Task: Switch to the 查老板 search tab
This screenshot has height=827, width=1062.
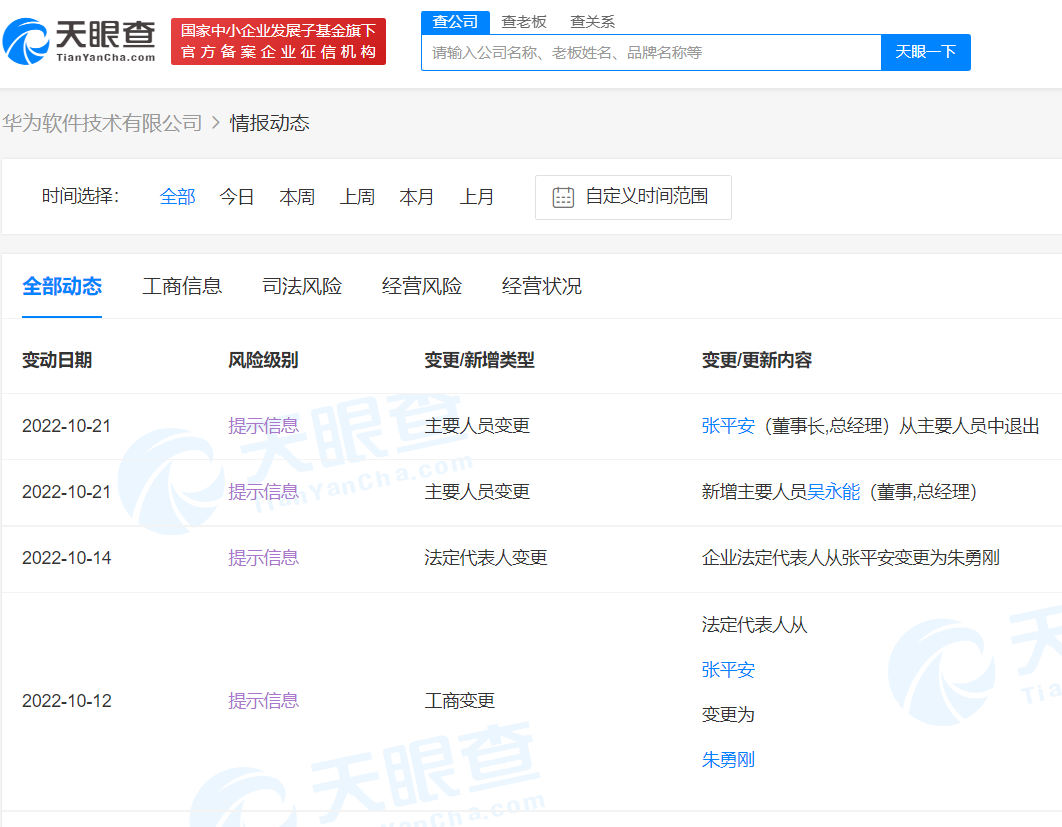Action: pyautogui.click(x=524, y=21)
